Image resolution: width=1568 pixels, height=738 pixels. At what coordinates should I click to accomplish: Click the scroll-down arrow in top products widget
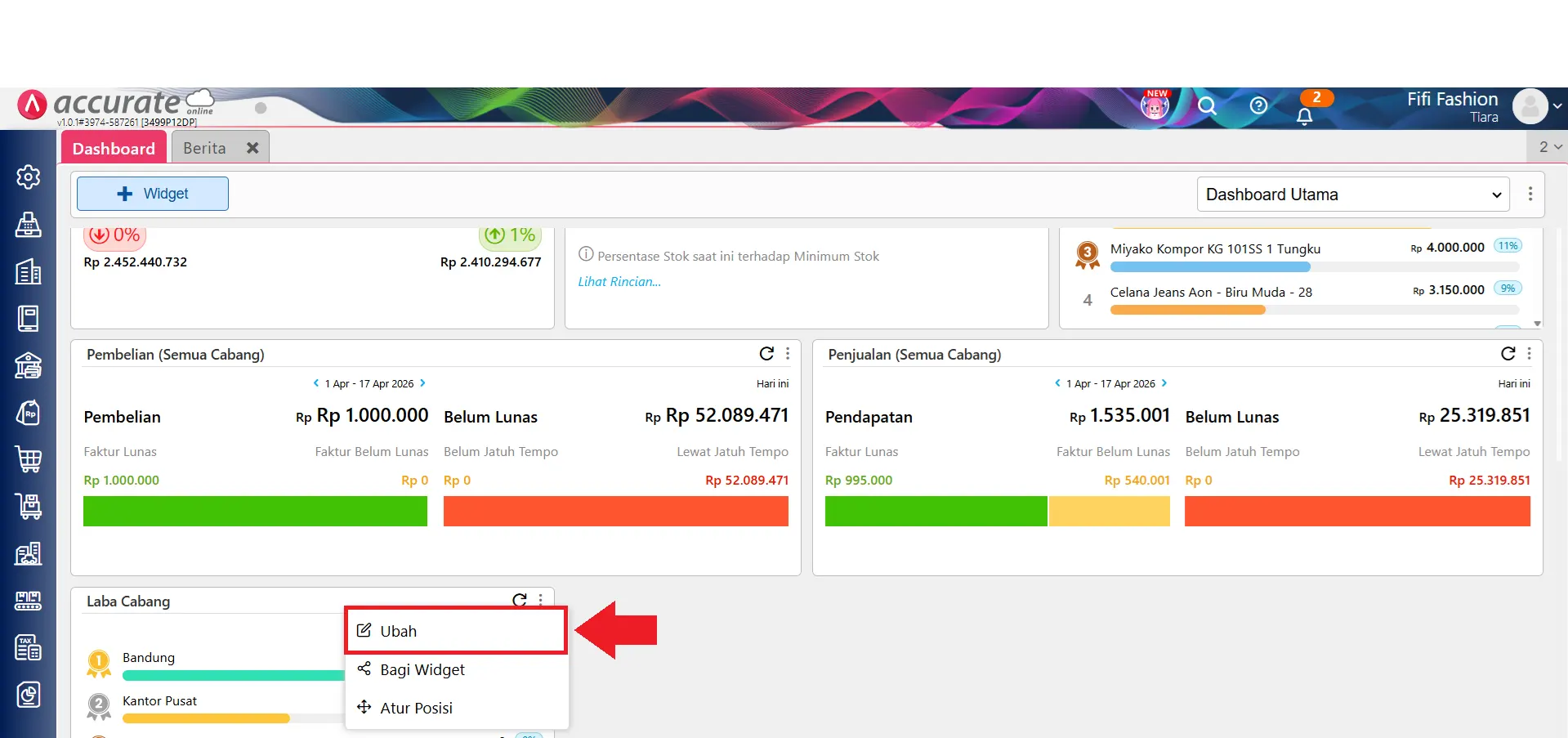click(1537, 324)
